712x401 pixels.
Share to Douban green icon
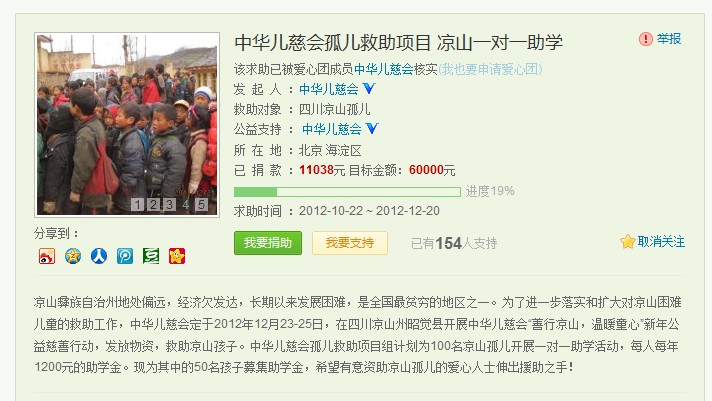151,256
